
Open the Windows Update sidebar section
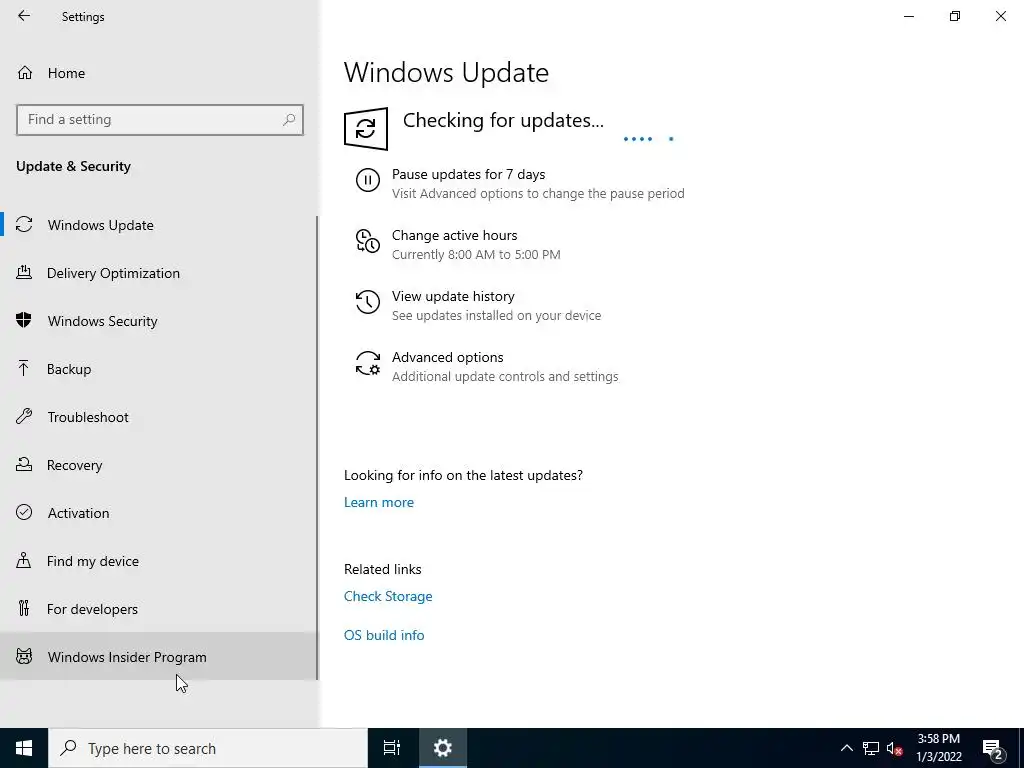point(158,225)
